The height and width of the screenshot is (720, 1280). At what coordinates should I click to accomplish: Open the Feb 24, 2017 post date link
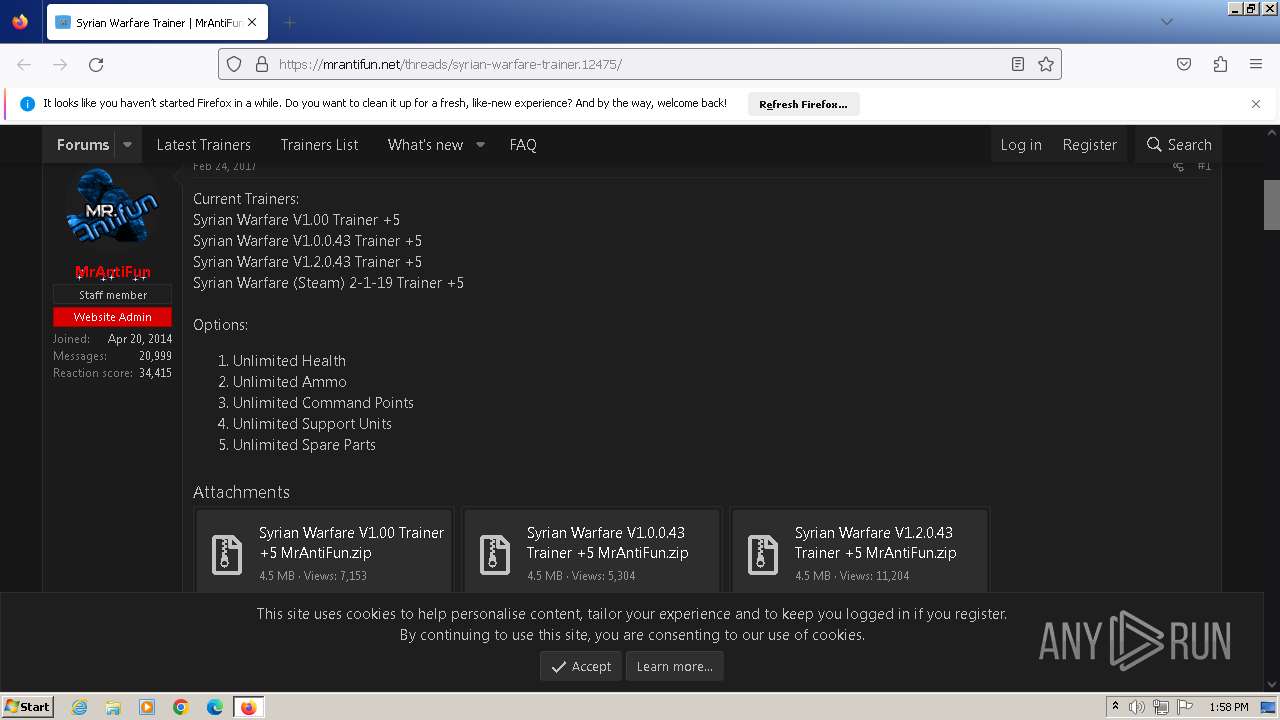(x=225, y=166)
